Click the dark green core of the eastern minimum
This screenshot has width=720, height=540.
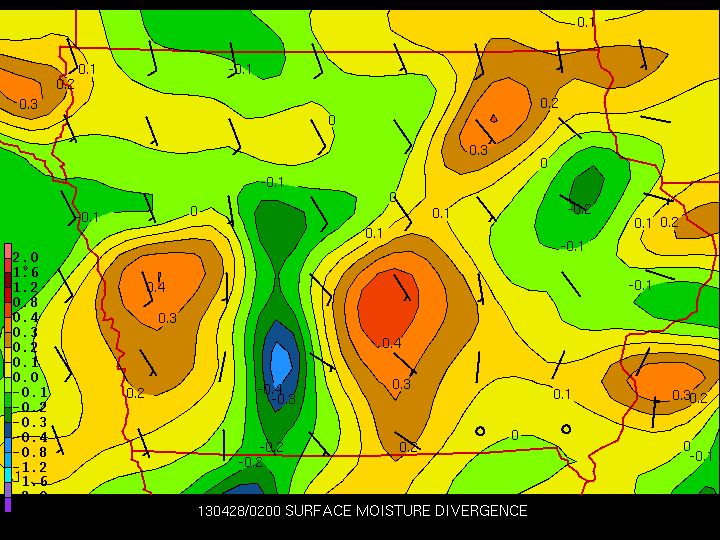pos(585,185)
